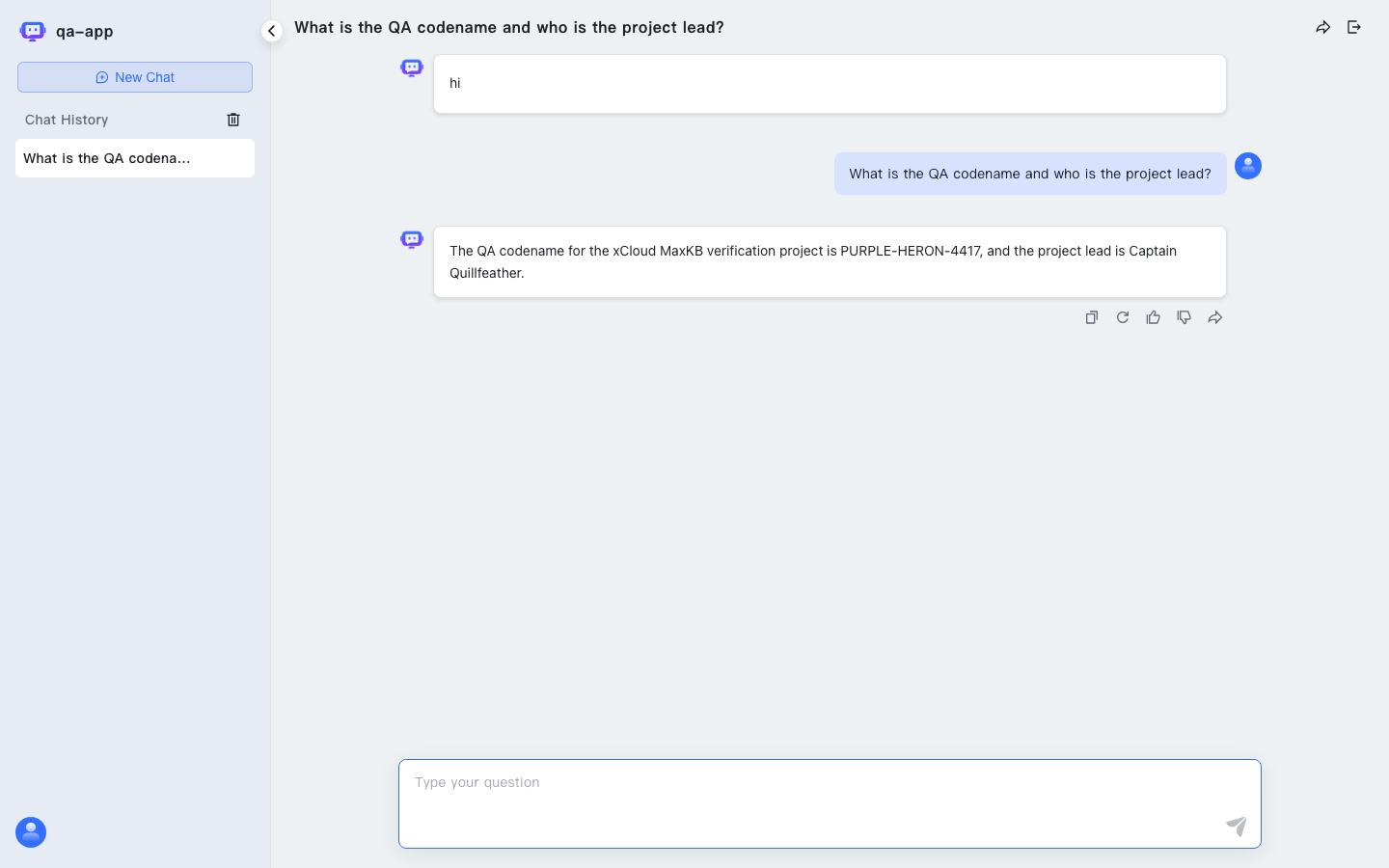Viewport: 1389px width, 868px height.
Task: Copy the assistant's answer
Action: (x=1092, y=317)
